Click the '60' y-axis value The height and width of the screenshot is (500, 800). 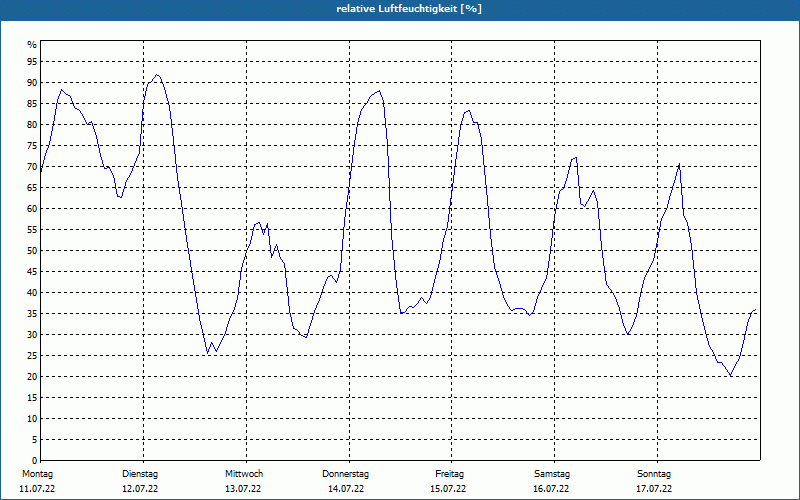coord(32,209)
